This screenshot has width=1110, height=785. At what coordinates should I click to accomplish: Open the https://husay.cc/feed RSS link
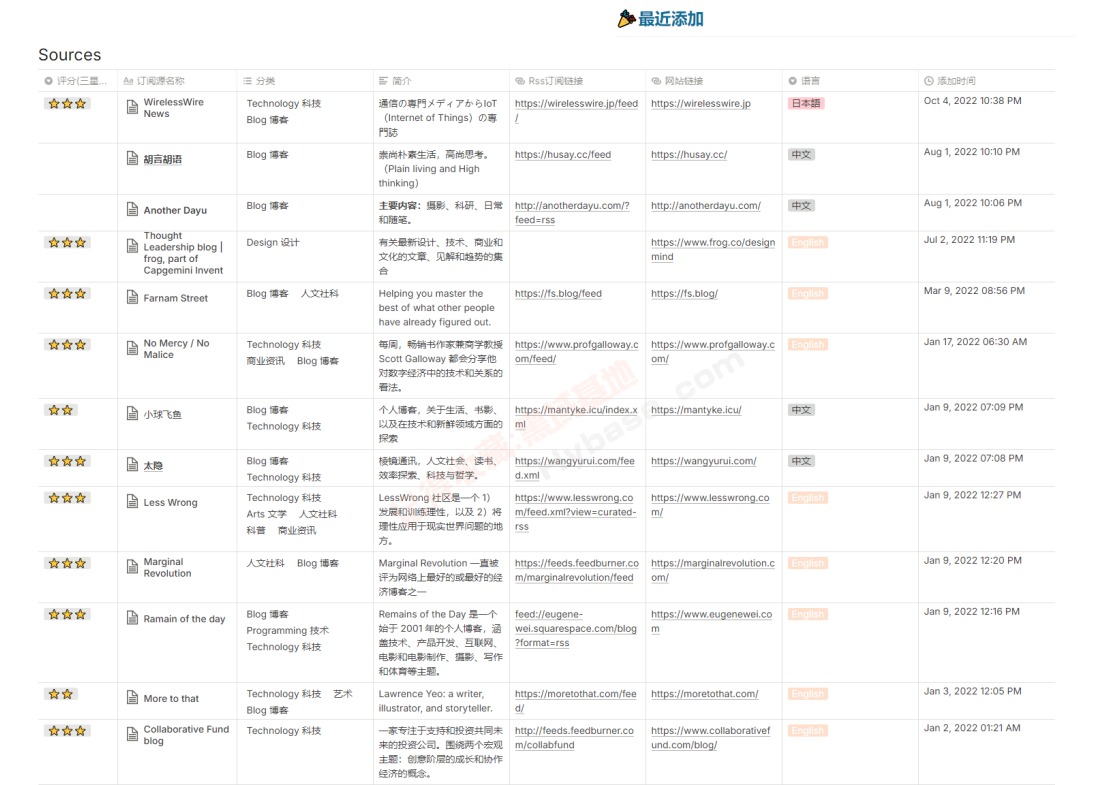click(563, 155)
